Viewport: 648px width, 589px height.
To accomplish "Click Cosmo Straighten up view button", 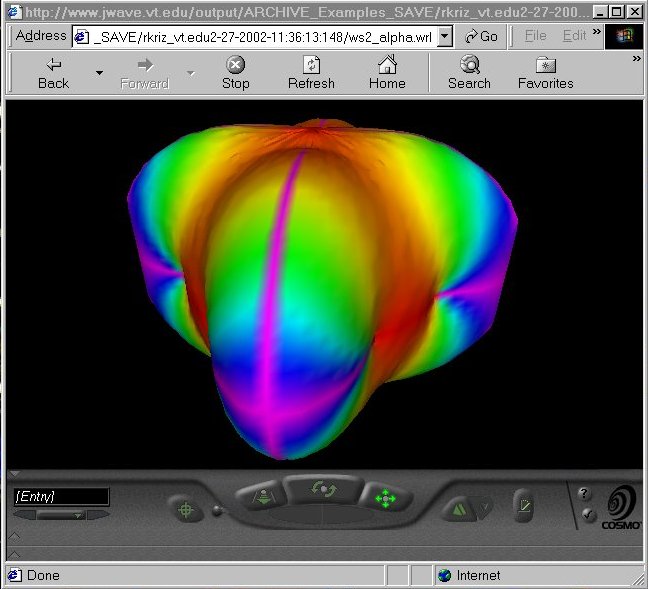I will click(x=458, y=510).
